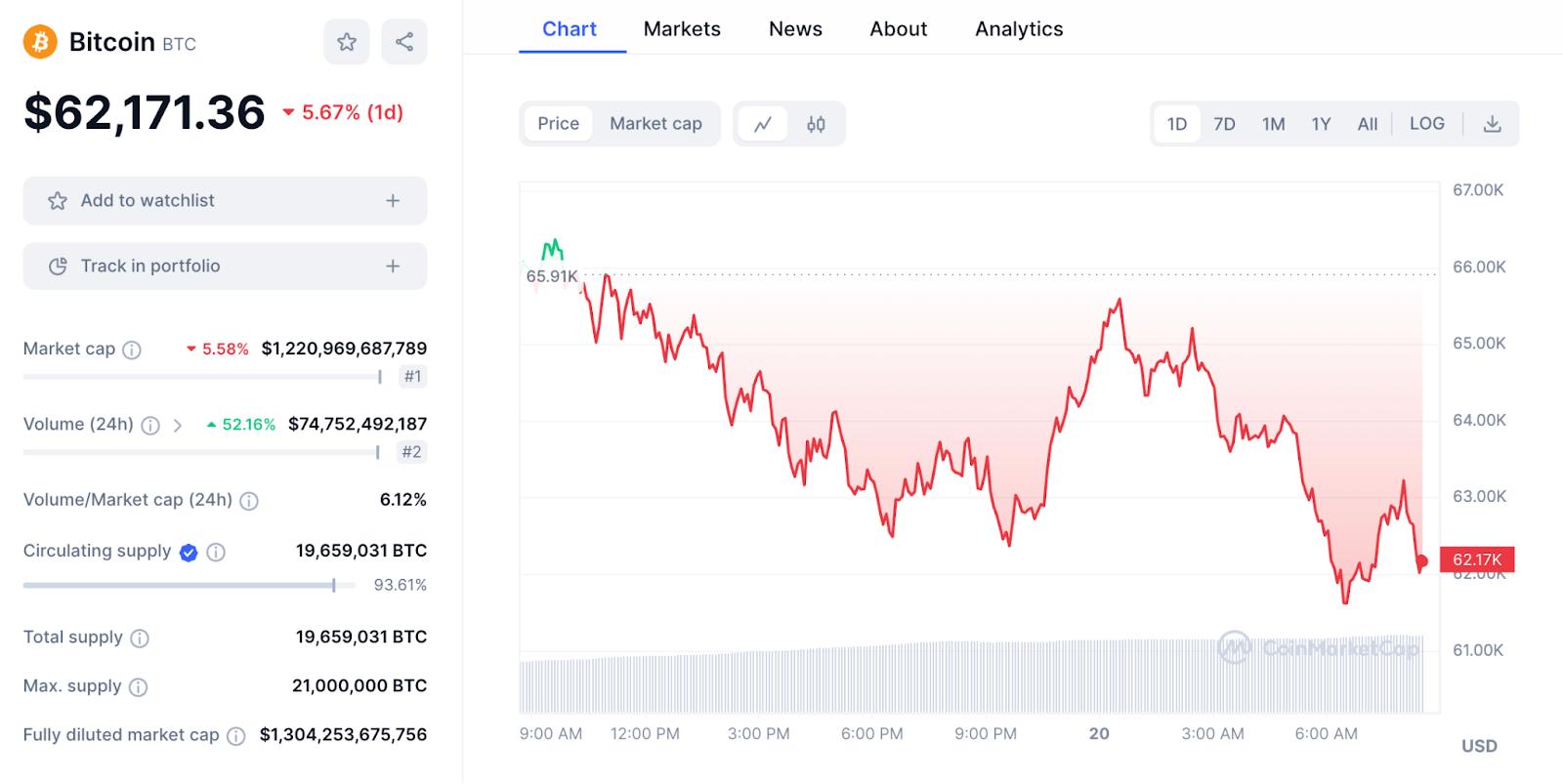Click verified badge beside Circulating supply

click(189, 553)
